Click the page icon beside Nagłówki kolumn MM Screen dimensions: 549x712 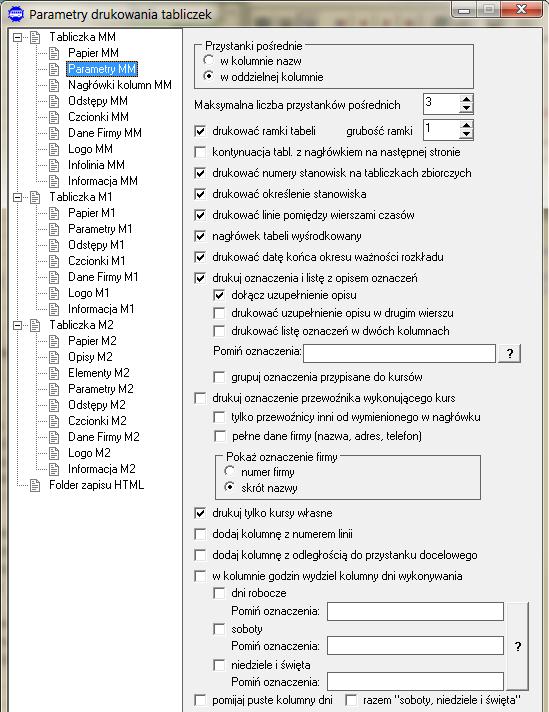point(54,85)
